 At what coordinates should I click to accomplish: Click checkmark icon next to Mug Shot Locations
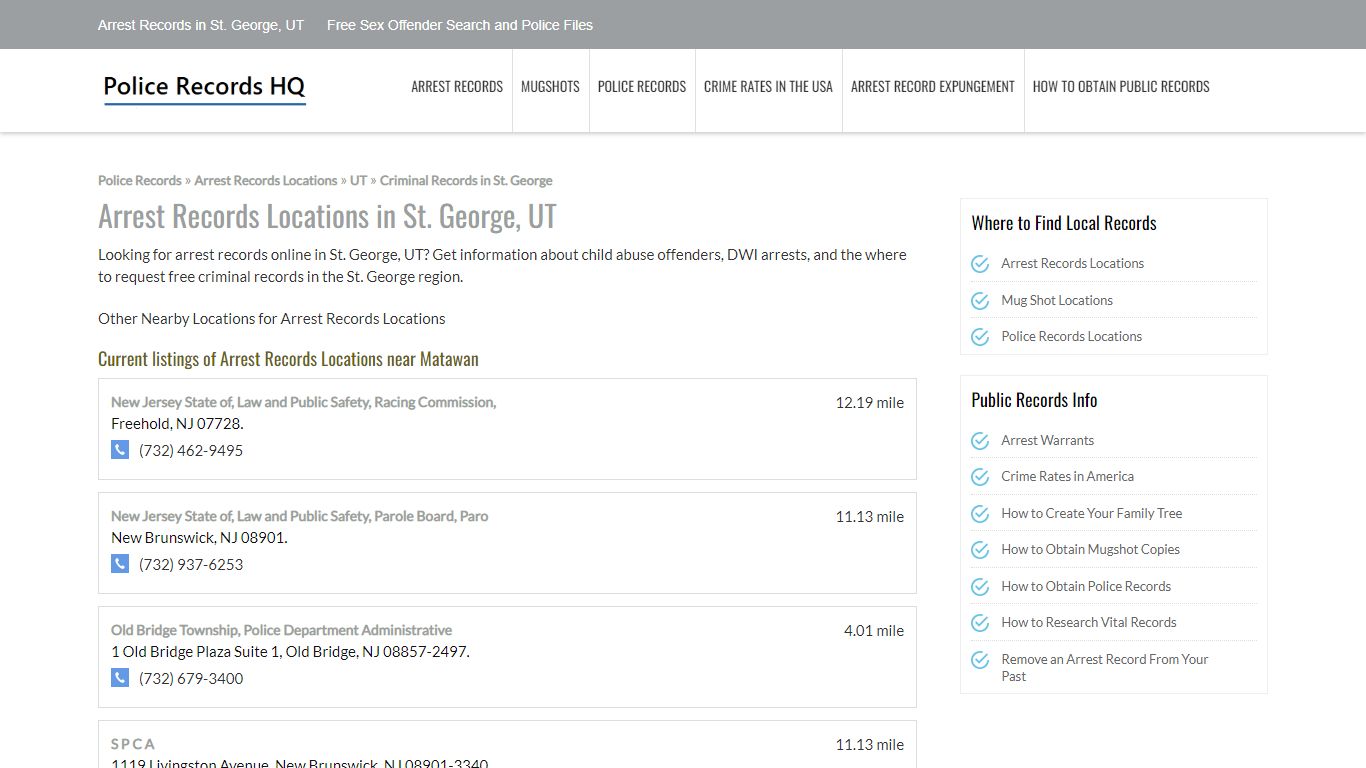point(980,300)
